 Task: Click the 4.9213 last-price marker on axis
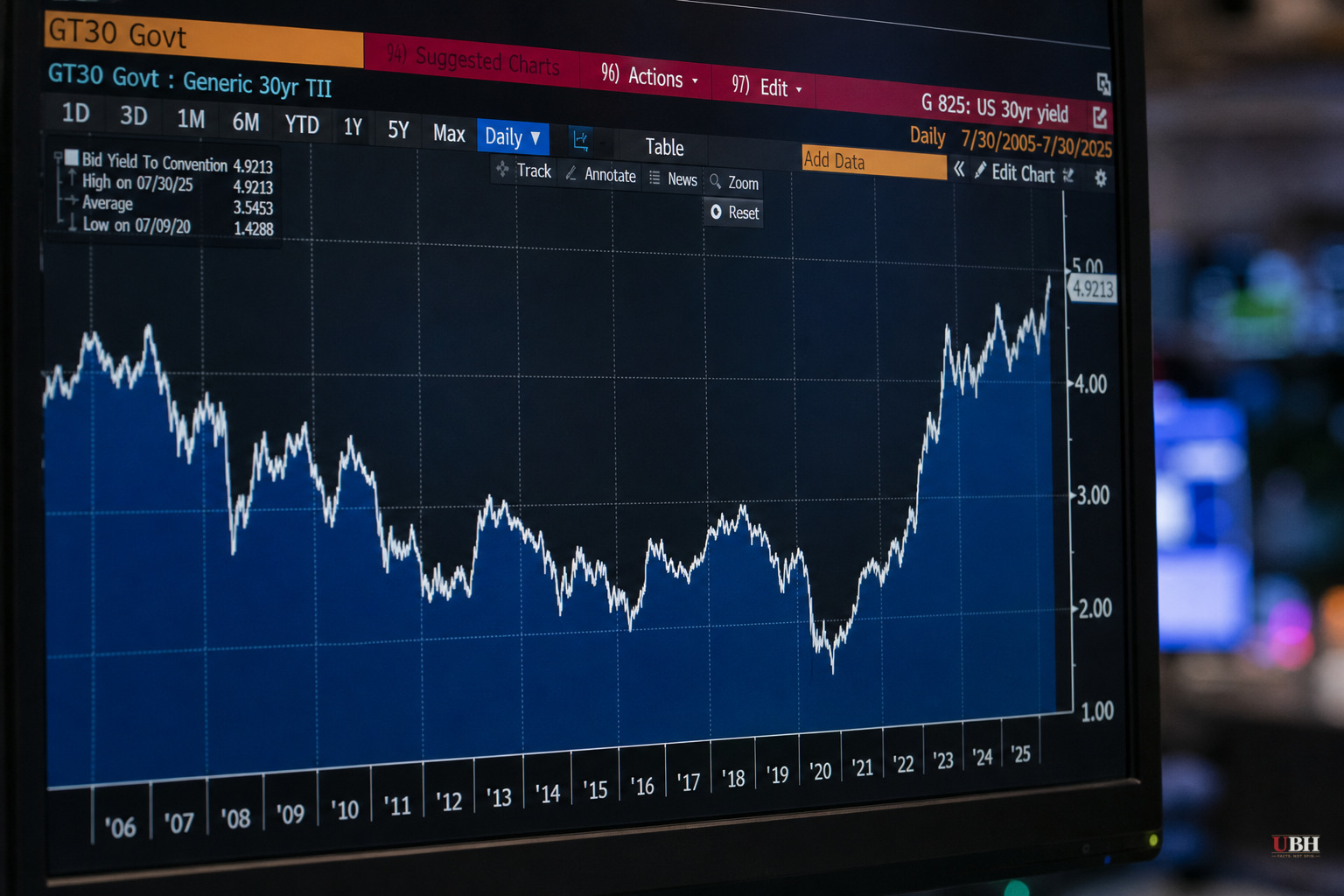coord(1092,289)
